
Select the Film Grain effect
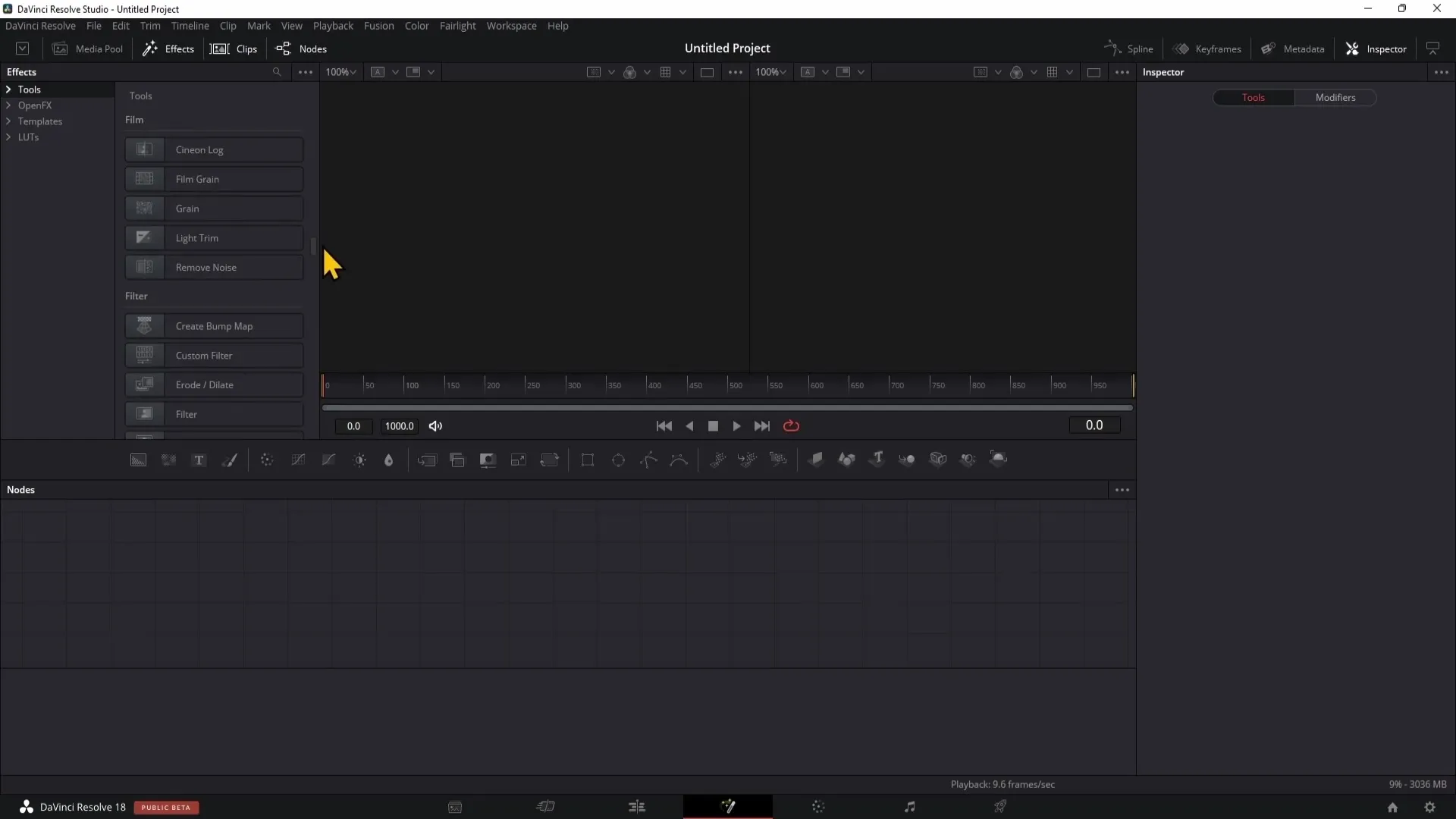214,179
